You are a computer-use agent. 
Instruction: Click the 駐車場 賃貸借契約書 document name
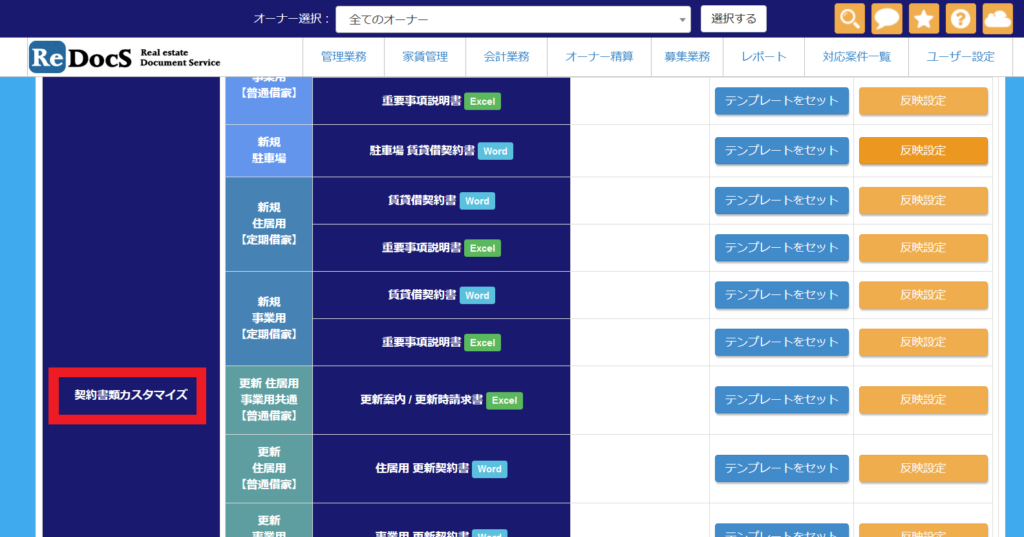coord(422,151)
